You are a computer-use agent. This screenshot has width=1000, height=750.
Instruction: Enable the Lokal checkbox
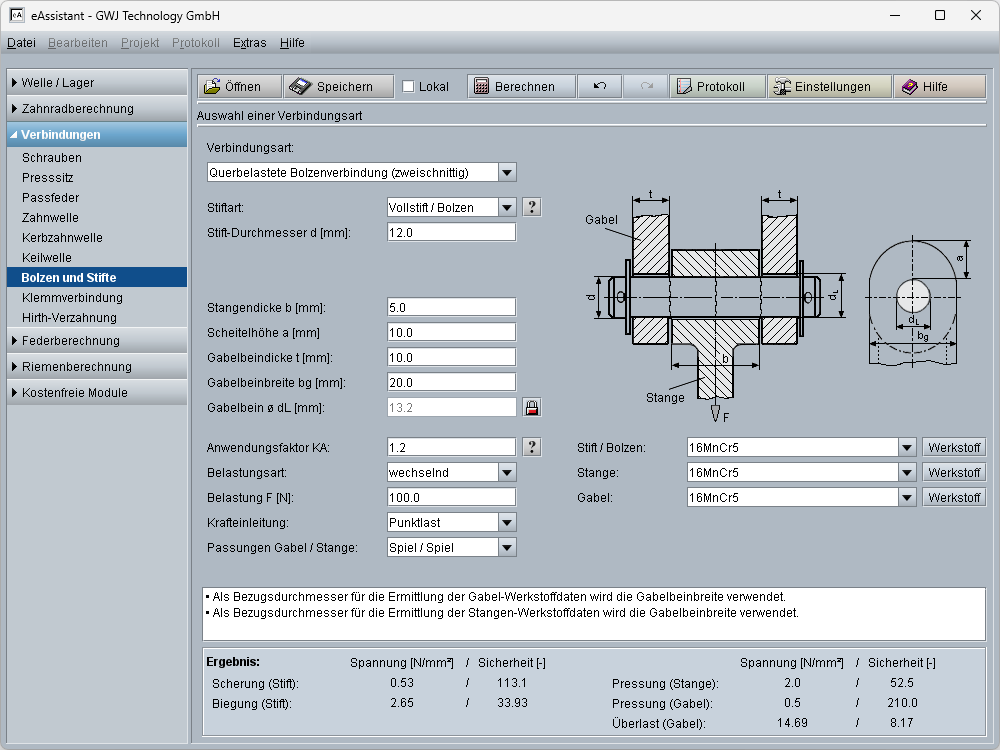[x=408, y=87]
